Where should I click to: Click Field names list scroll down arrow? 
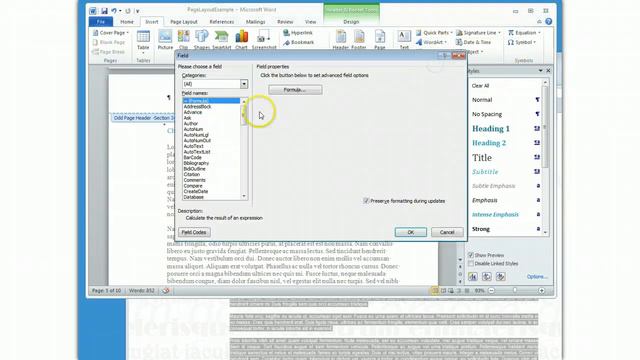tap(244, 197)
